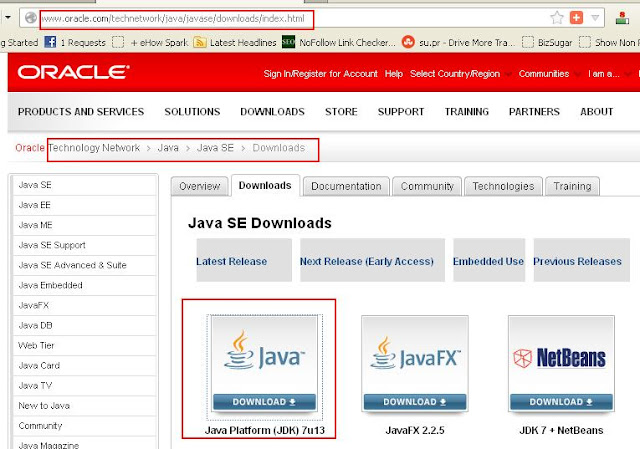Click Next Release (Early Access) link
Viewport: 640px width, 449px height.
[367, 262]
